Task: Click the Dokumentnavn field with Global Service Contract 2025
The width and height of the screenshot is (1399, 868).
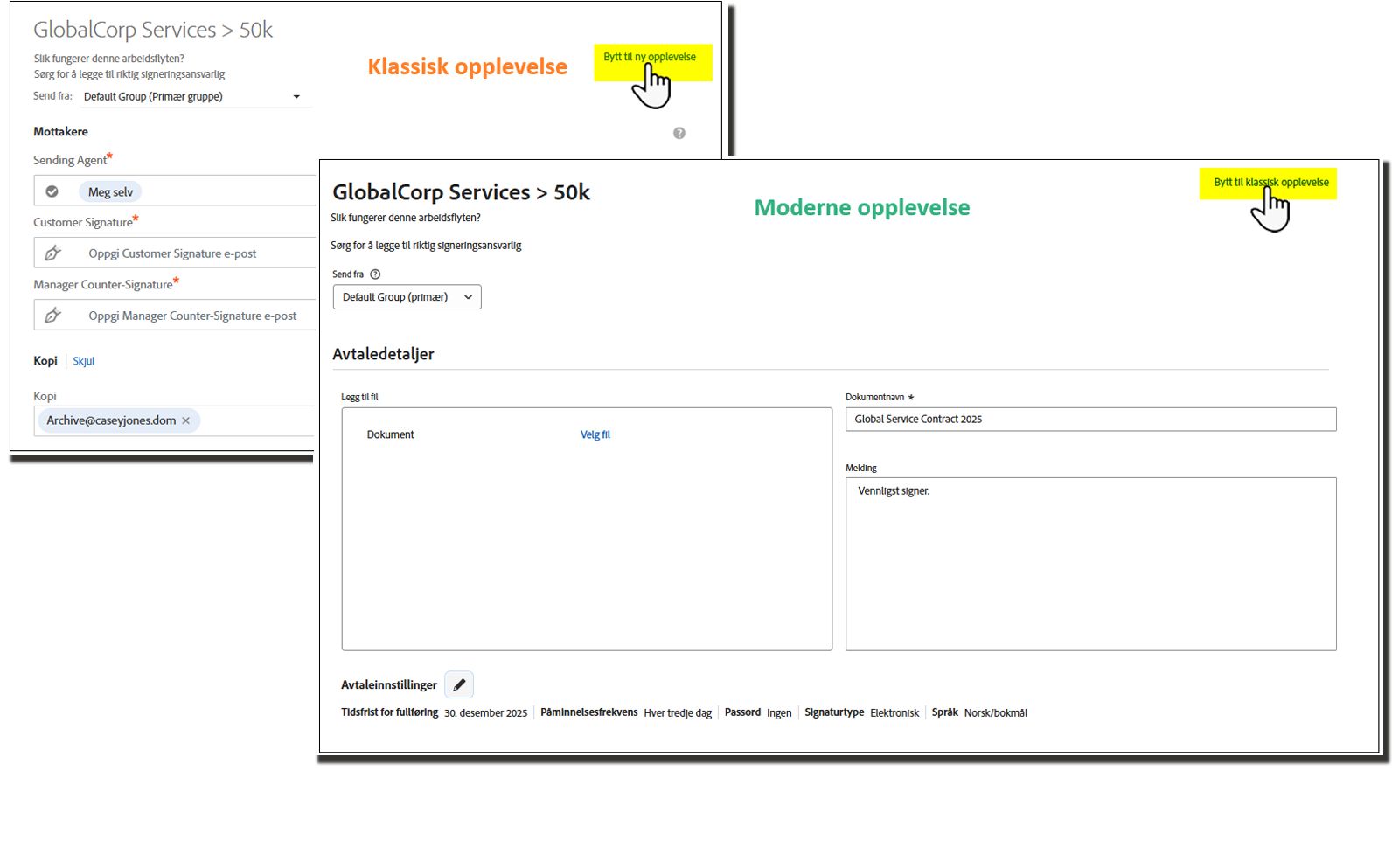Action: click(x=1090, y=419)
